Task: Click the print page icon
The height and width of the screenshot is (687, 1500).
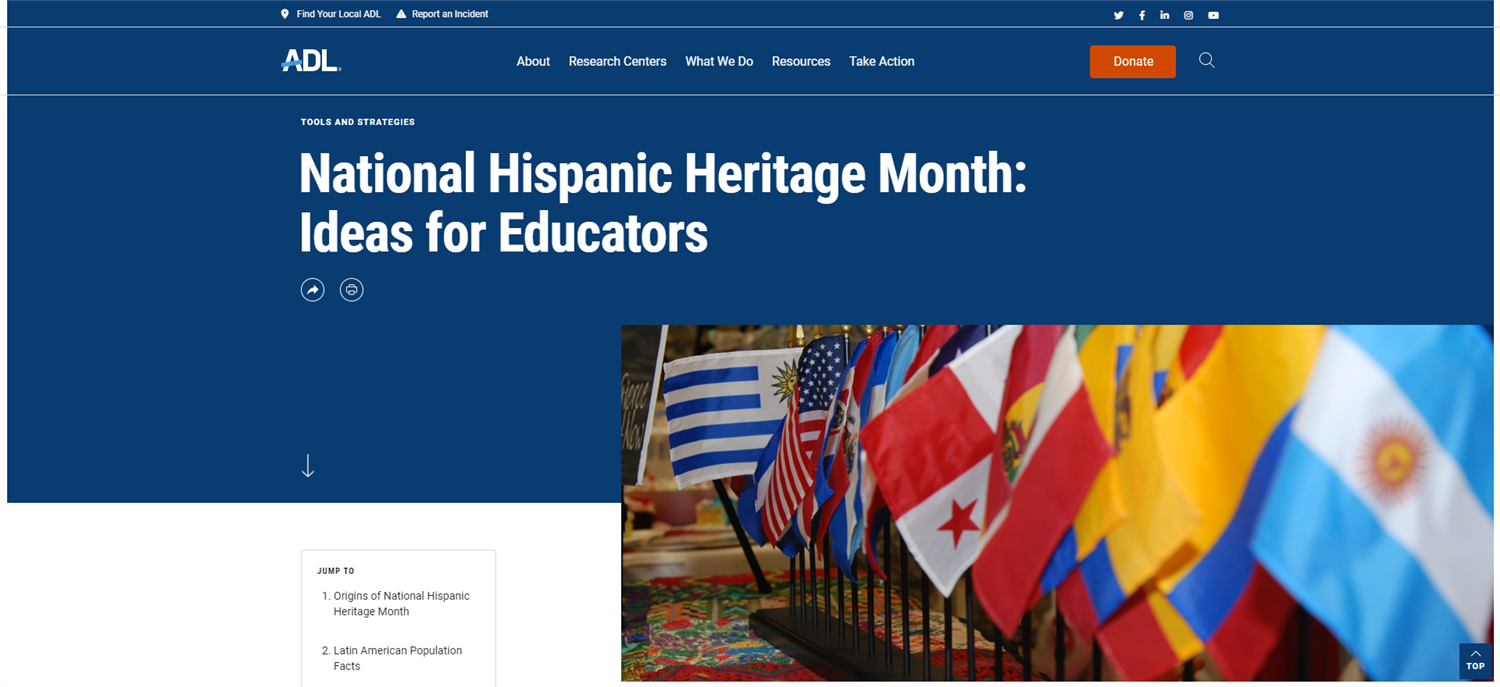Action: pos(351,290)
